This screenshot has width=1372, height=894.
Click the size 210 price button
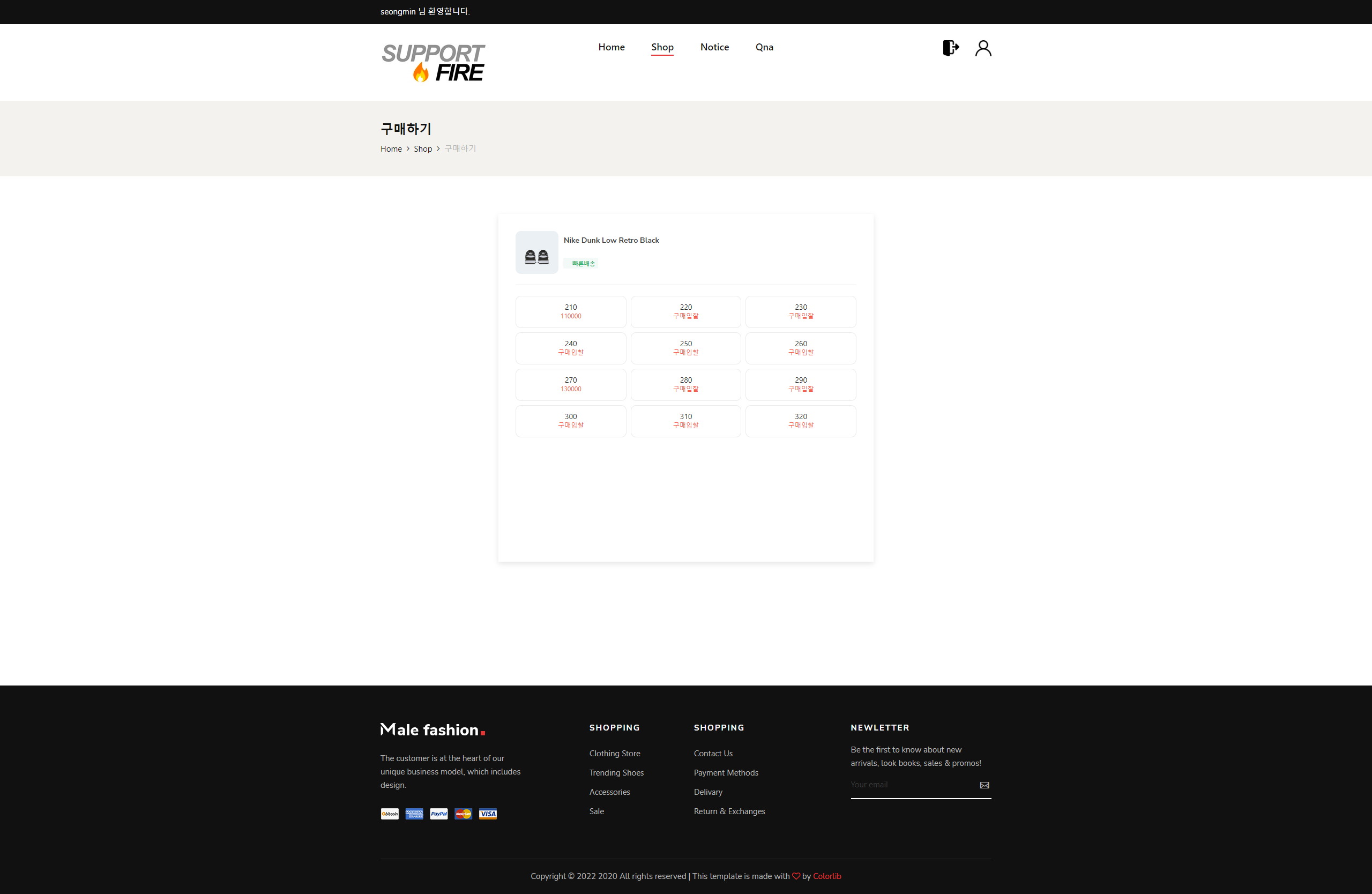(570, 311)
